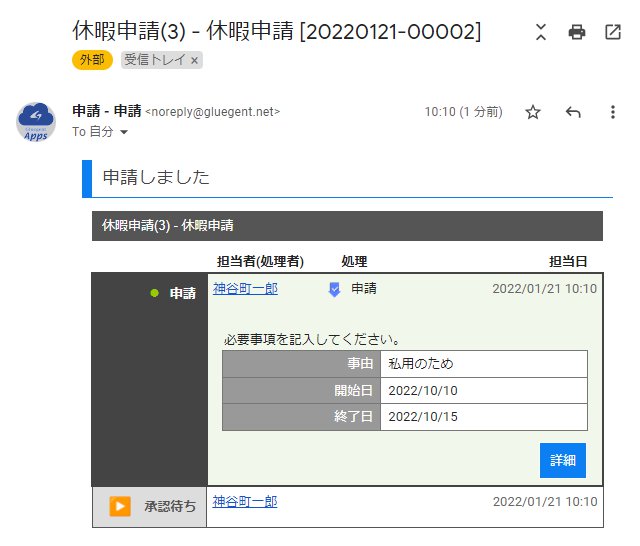Click the start date value 2022/10/10
This screenshot has width=640, height=546.
click(x=423, y=391)
